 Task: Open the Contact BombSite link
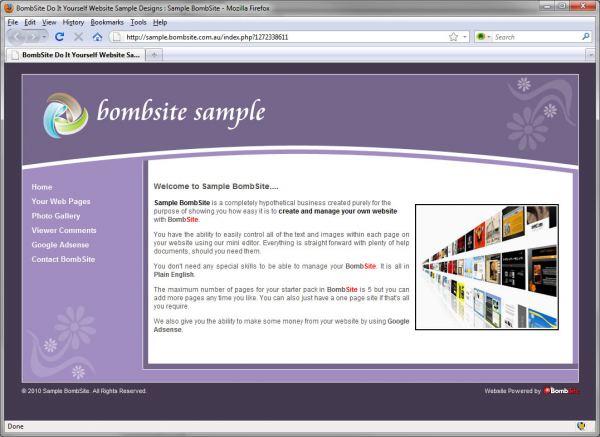tap(63, 259)
